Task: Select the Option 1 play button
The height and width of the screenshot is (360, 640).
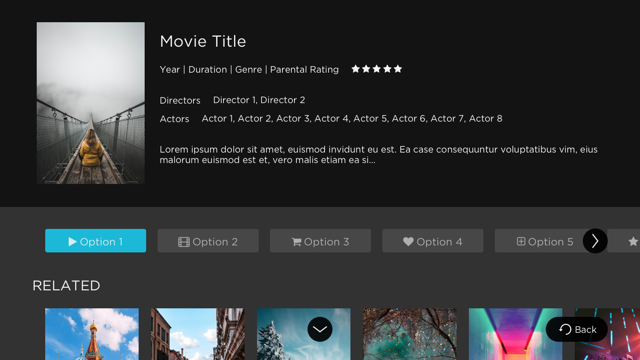Action: [x=96, y=241]
